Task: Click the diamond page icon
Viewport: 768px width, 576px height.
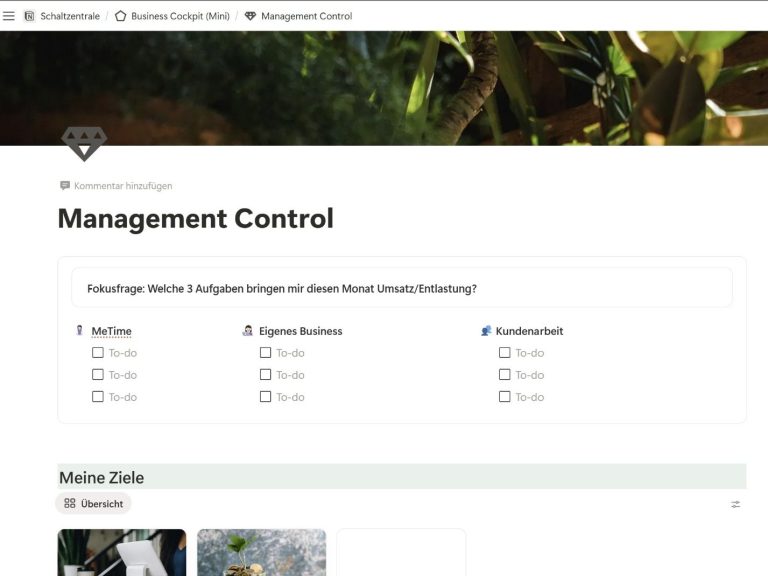Action: point(83,144)
